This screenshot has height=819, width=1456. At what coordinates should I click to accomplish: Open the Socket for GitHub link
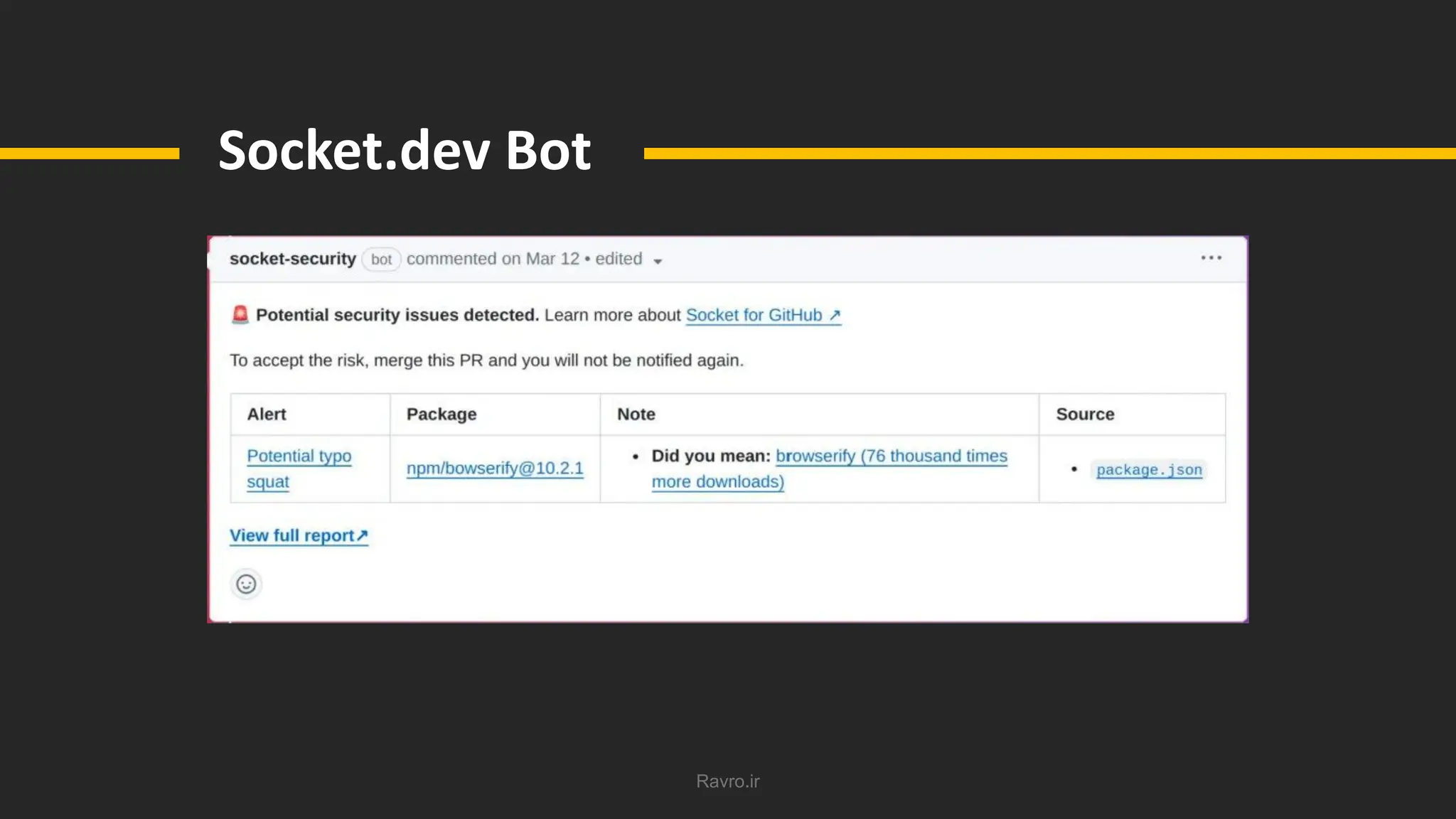point(763,315)
